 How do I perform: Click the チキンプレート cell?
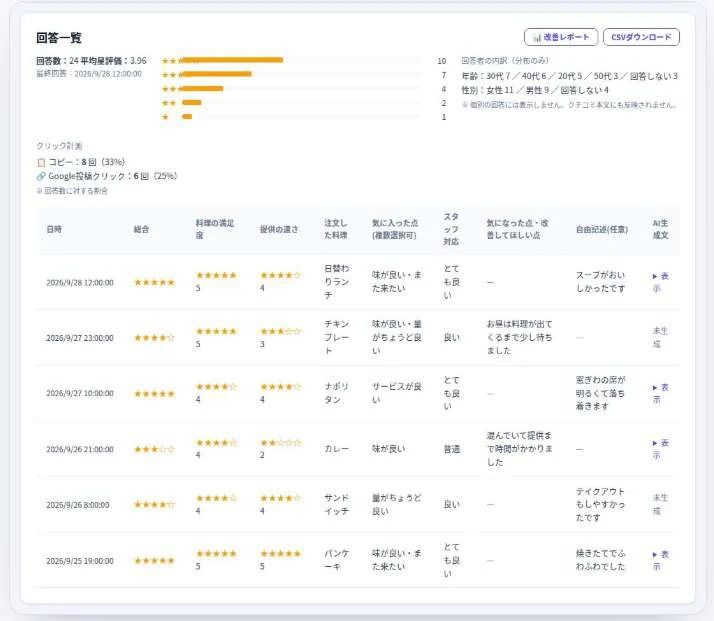tap(337, 337)
